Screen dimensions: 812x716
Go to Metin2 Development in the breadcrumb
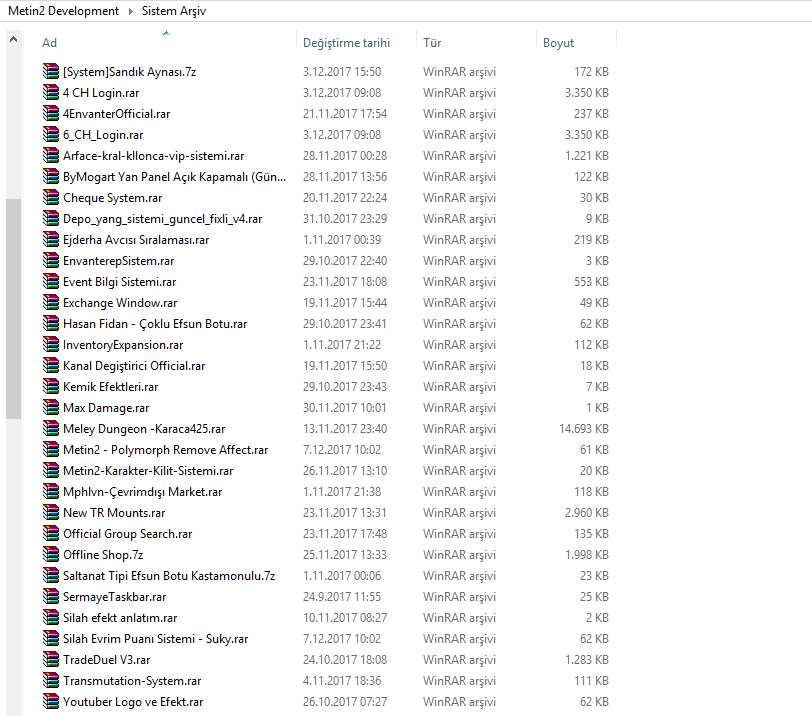point(63,11)
